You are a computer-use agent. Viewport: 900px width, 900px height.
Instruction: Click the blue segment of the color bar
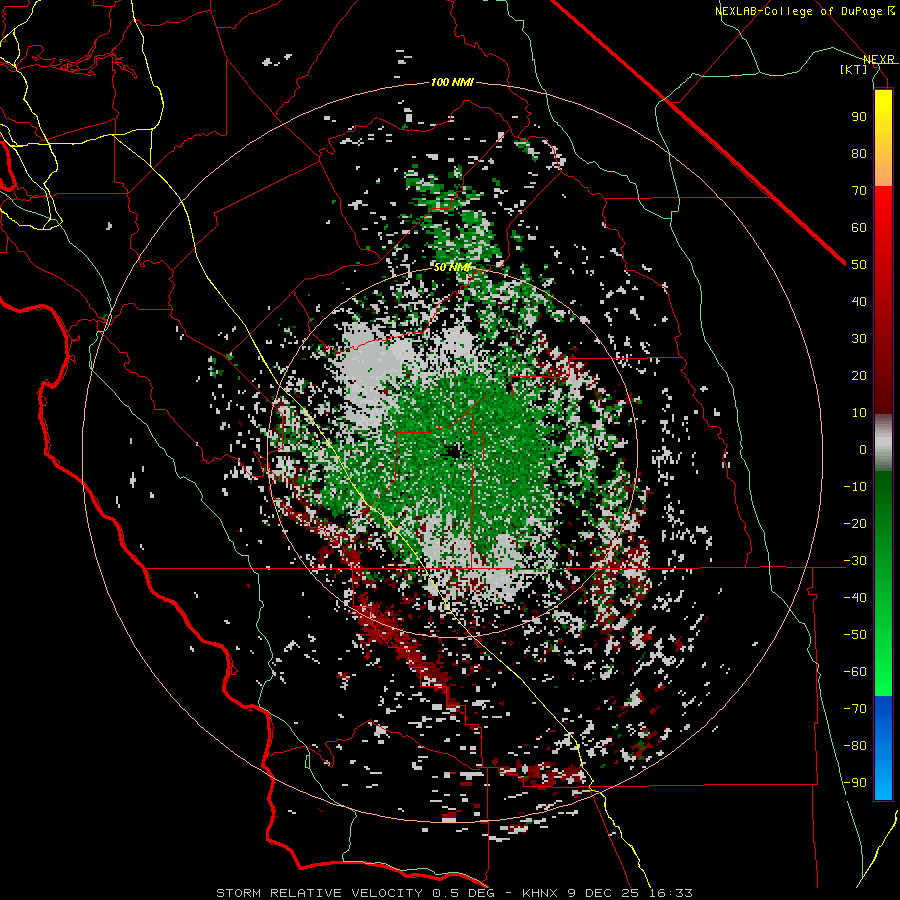click(x=883, y=747)
